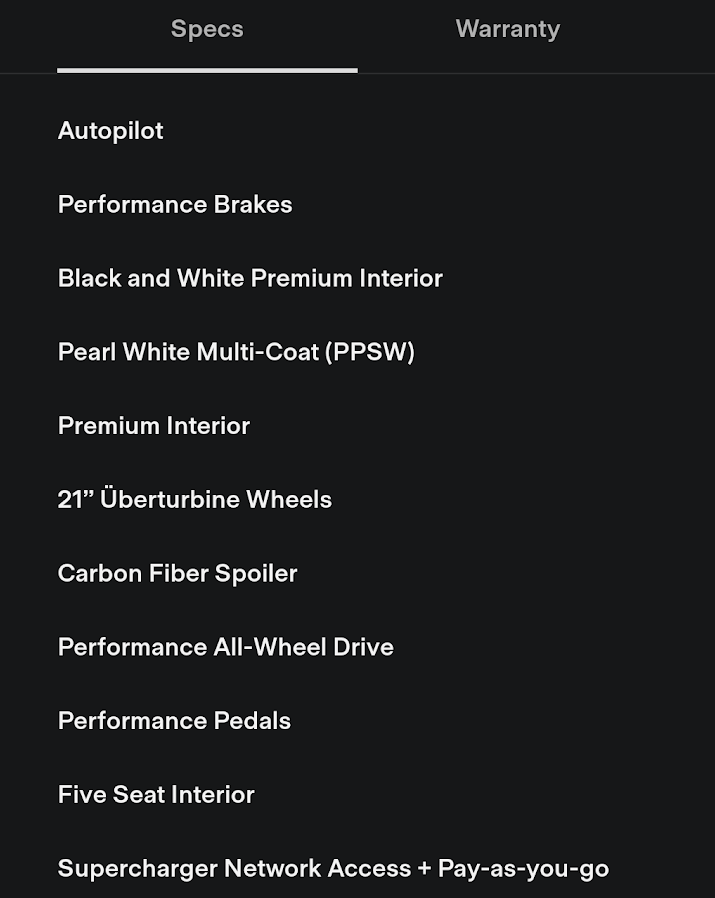Click the Performance Pedals entry
715x898 pixels.
[x=175, y=722]
